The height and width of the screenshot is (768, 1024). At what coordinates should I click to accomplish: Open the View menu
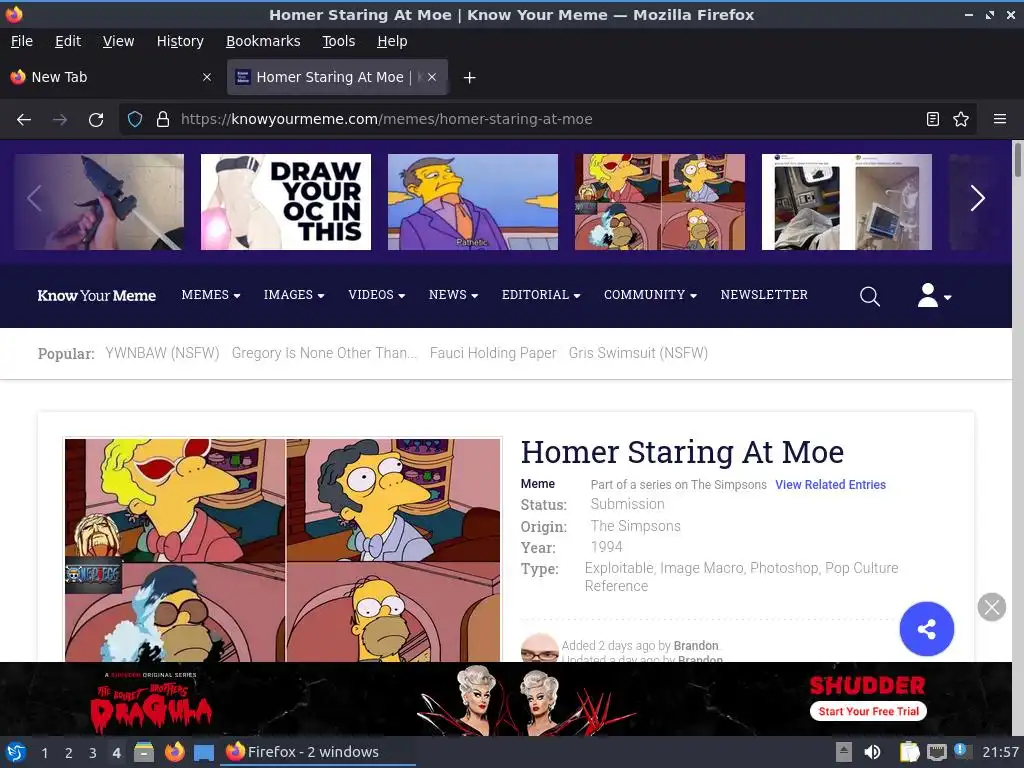pos(118,41)
